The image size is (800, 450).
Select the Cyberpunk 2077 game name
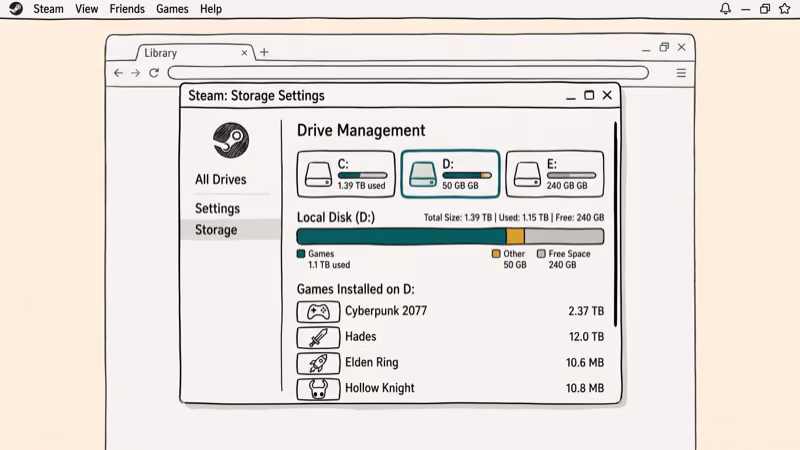click(386, 311)
